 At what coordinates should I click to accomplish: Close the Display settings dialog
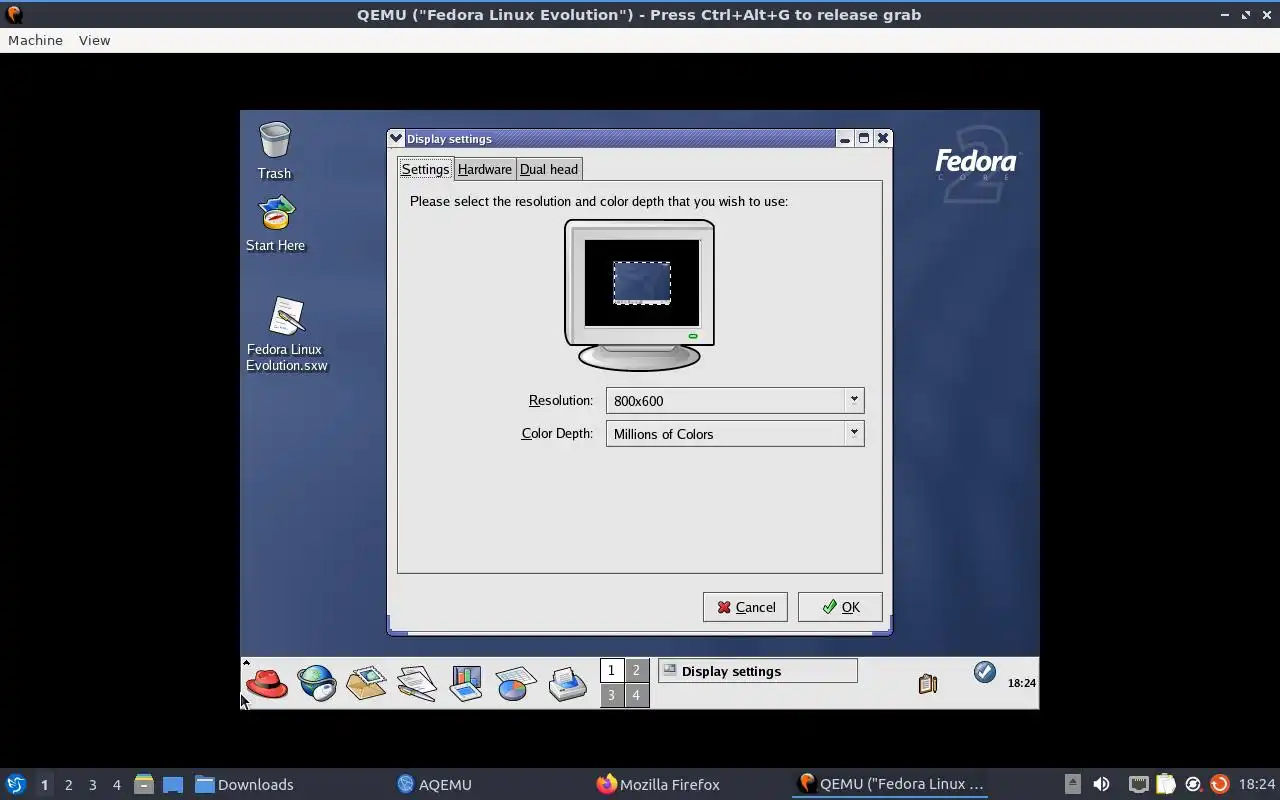[x=883, y=139]
